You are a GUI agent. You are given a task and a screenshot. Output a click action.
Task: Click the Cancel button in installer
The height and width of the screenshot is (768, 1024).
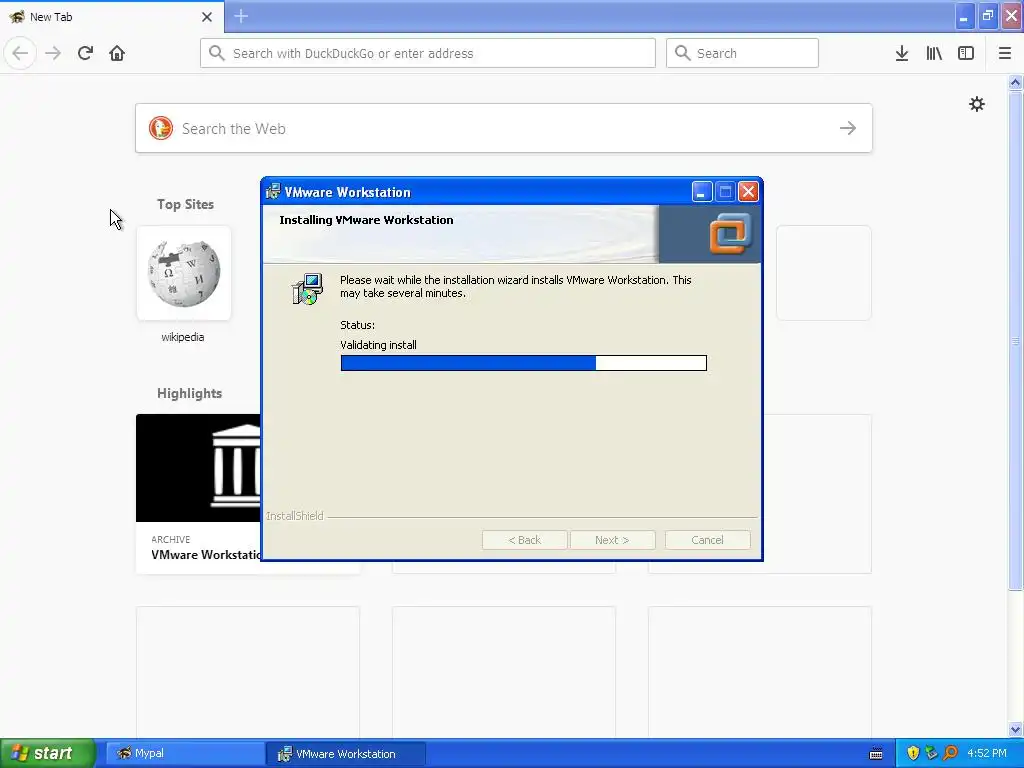point(707,540)
